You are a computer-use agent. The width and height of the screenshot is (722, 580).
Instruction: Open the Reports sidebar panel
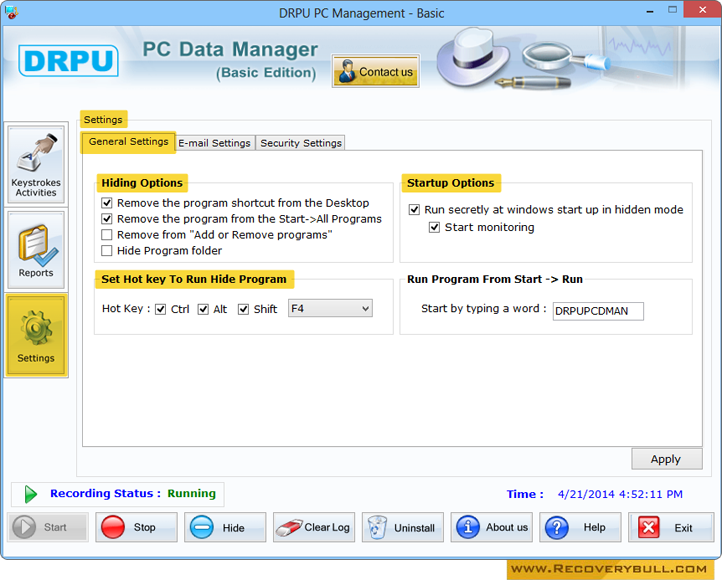coord(36,250)
